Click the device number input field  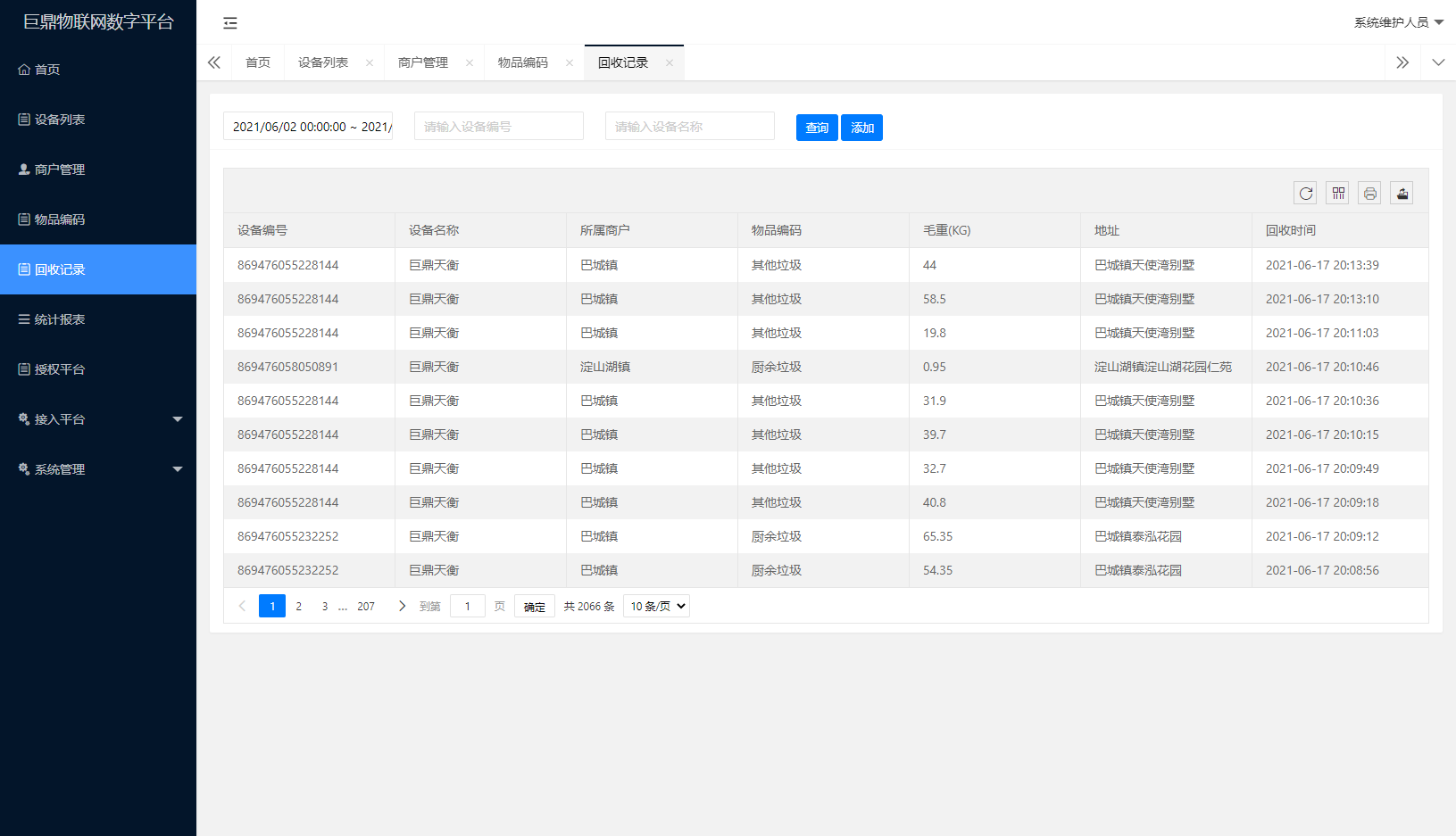[498, 127]
